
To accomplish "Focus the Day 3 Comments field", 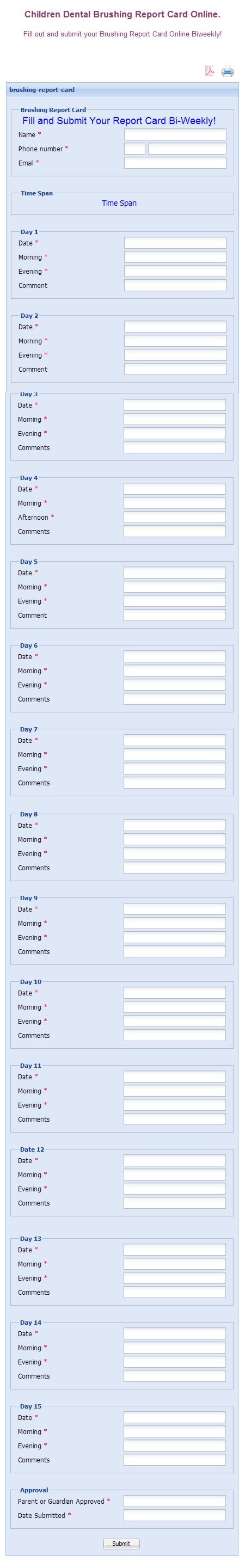I will [174, 447].
